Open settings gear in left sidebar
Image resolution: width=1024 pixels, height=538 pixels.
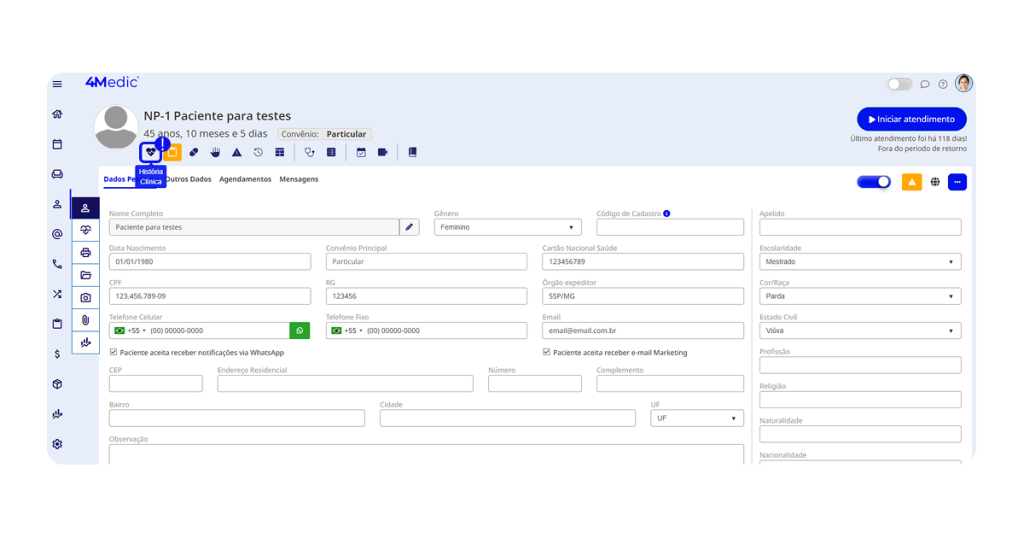tap(57, 444)
